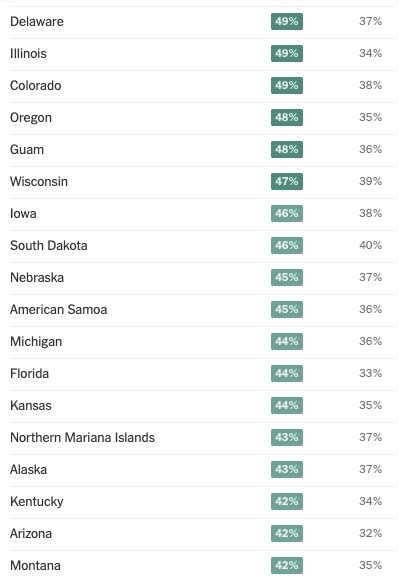This screenshot has height=580, width=399.
Task: Select the Montana 42% badge
Action: [287, 565]
